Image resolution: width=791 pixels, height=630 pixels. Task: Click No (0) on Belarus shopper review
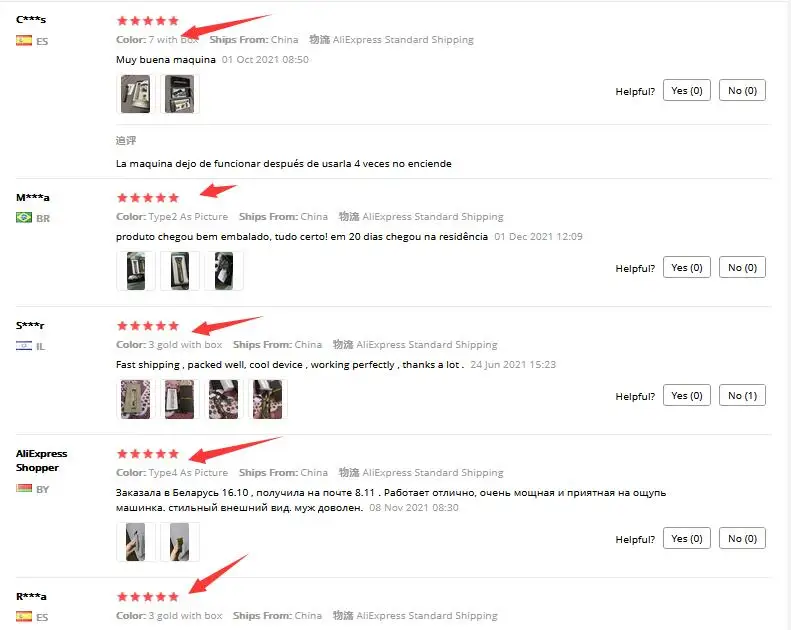pos(742,539)
